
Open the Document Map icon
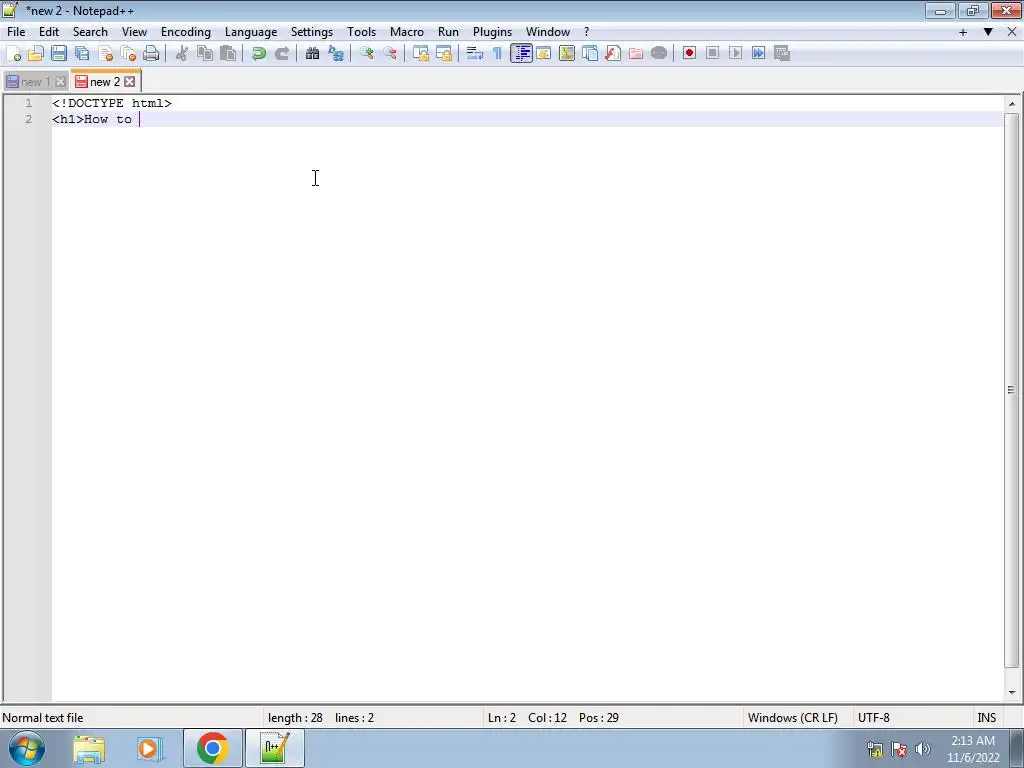pyautogui.click(x=567, y=54)
